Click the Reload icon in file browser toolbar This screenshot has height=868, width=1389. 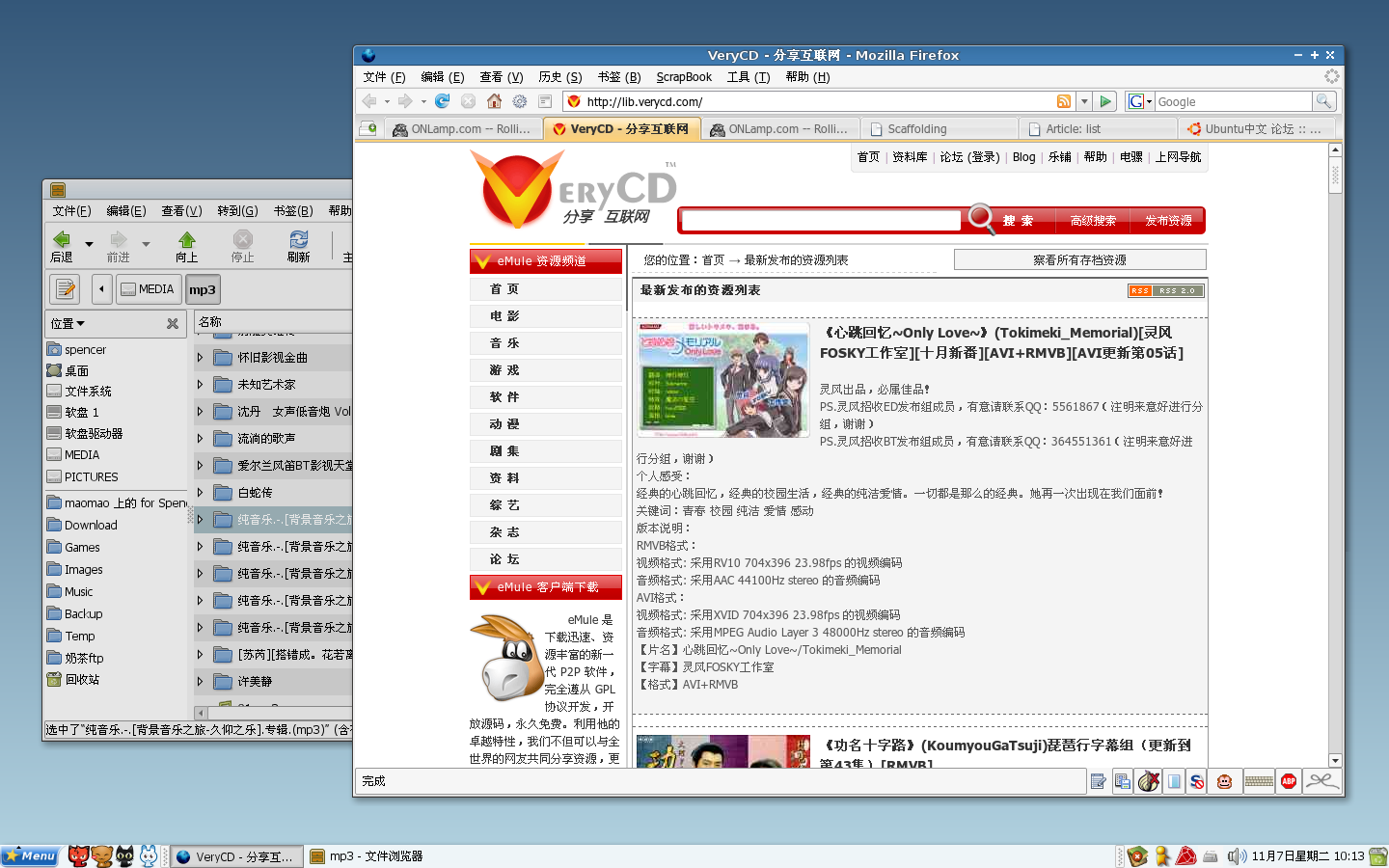[299, 246]
